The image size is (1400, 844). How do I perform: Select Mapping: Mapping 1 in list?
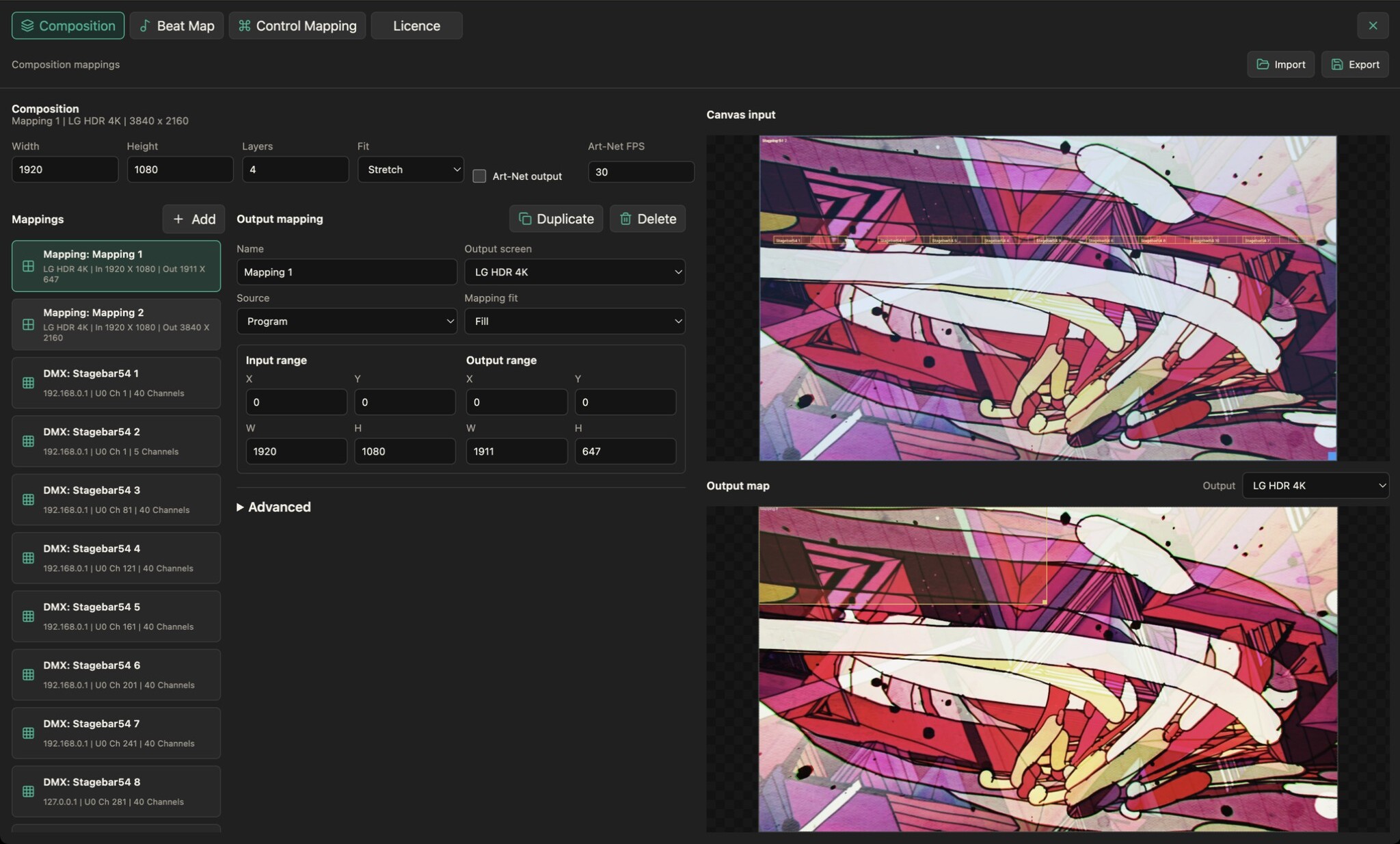116,266
